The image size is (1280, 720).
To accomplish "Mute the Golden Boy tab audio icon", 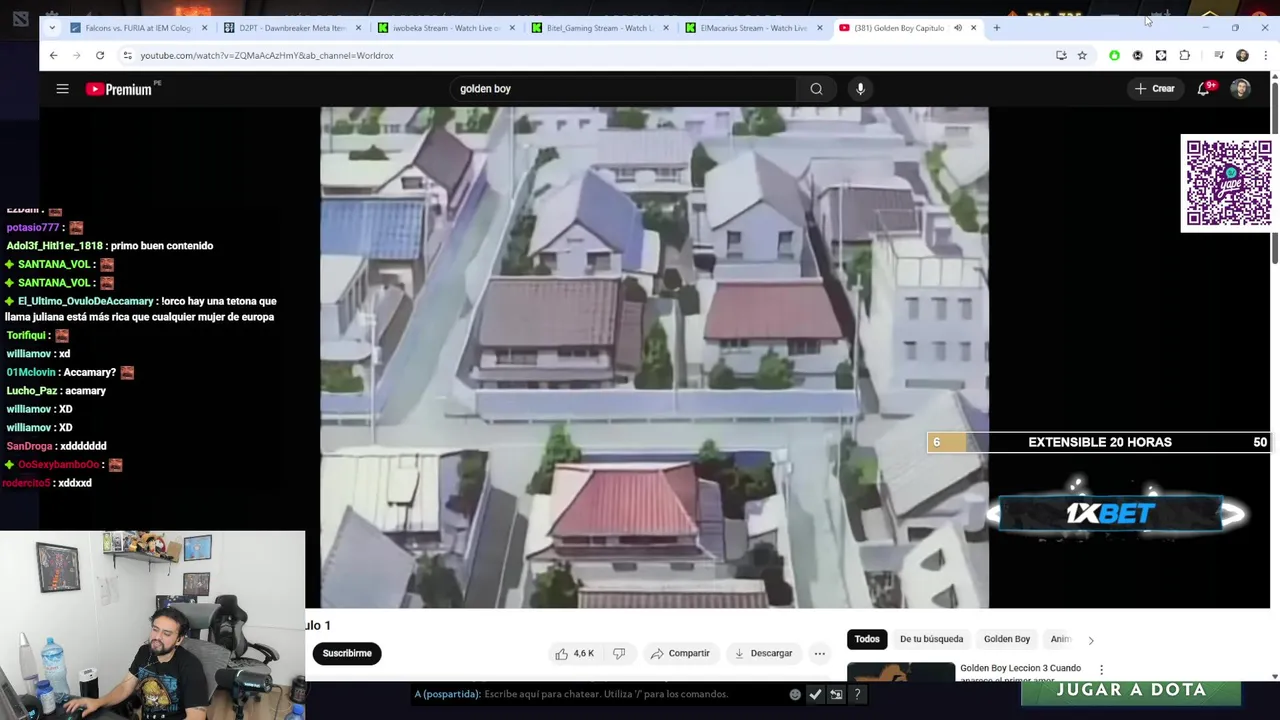I will 958,28.
